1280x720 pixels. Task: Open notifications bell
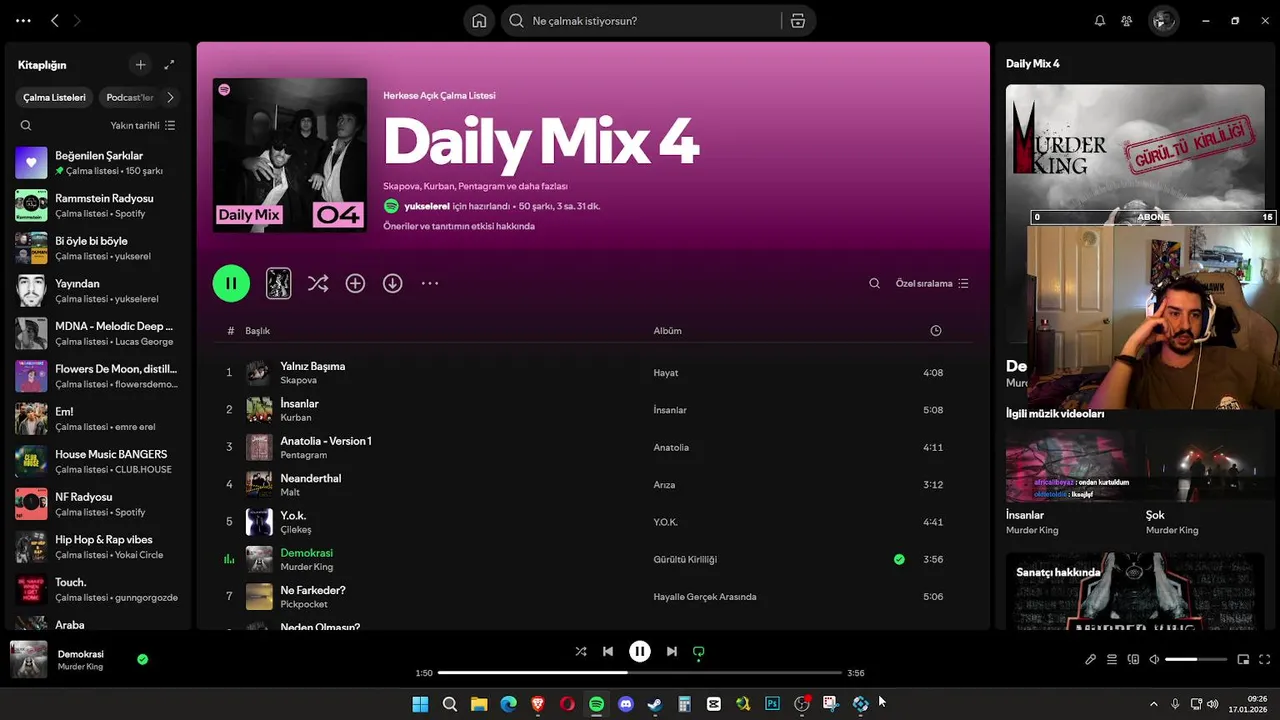point(1100,21)
